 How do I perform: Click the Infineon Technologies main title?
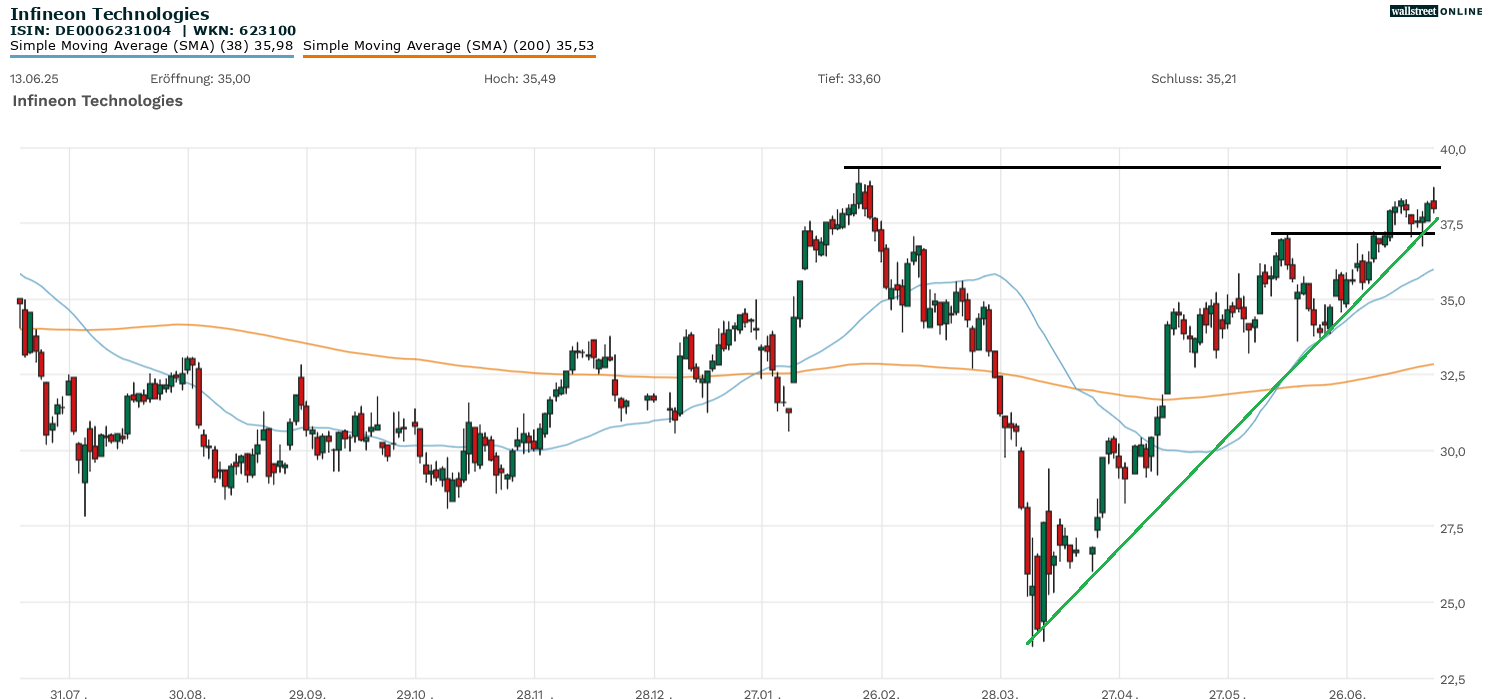pos(110,14)
